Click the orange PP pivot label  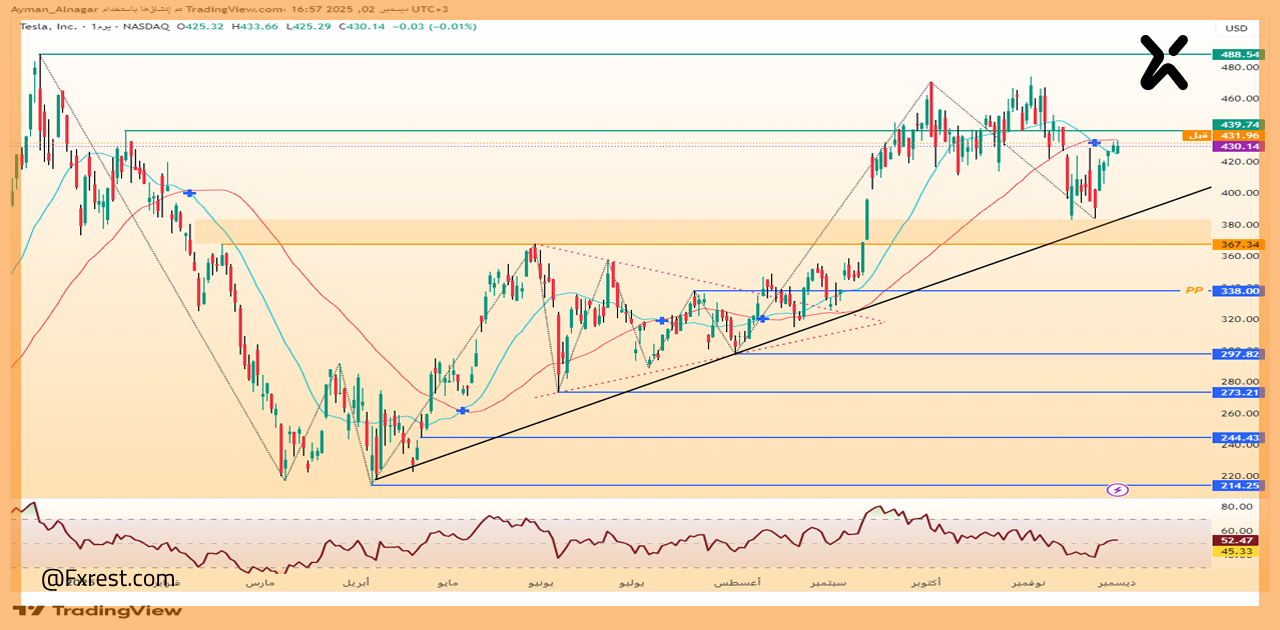tap(1193, 291)
